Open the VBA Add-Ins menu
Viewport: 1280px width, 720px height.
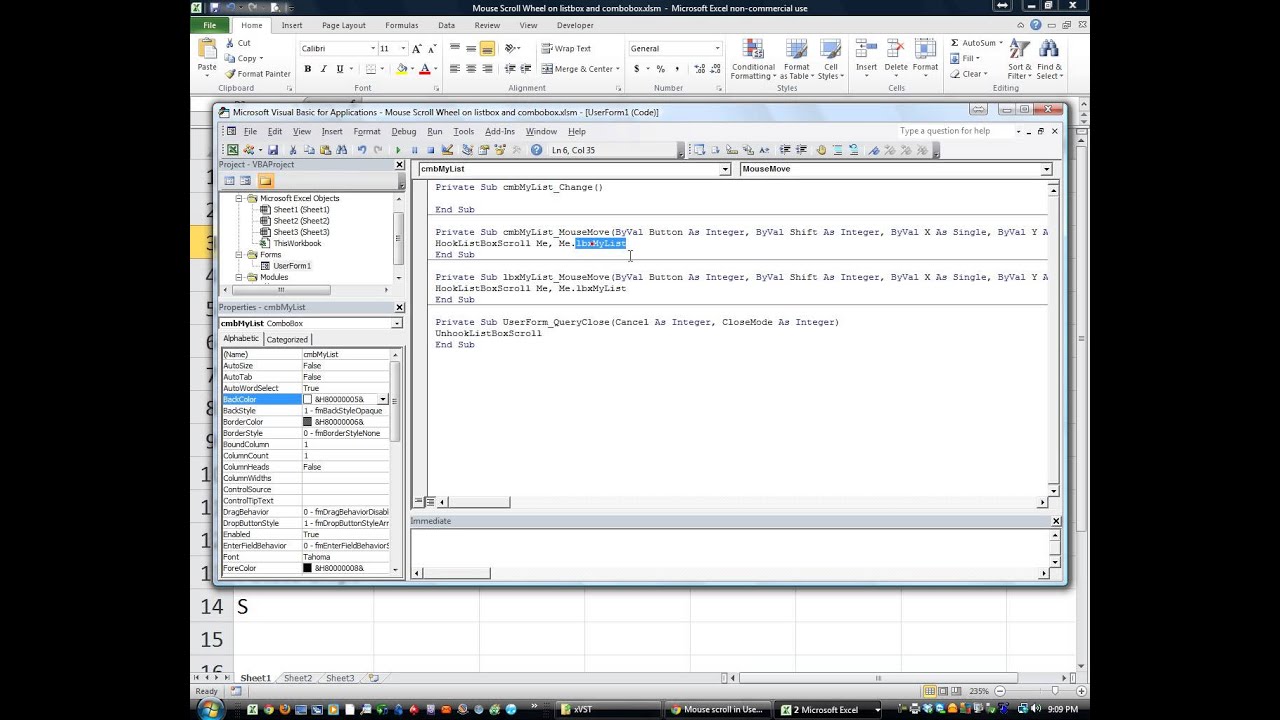(500, 131)
